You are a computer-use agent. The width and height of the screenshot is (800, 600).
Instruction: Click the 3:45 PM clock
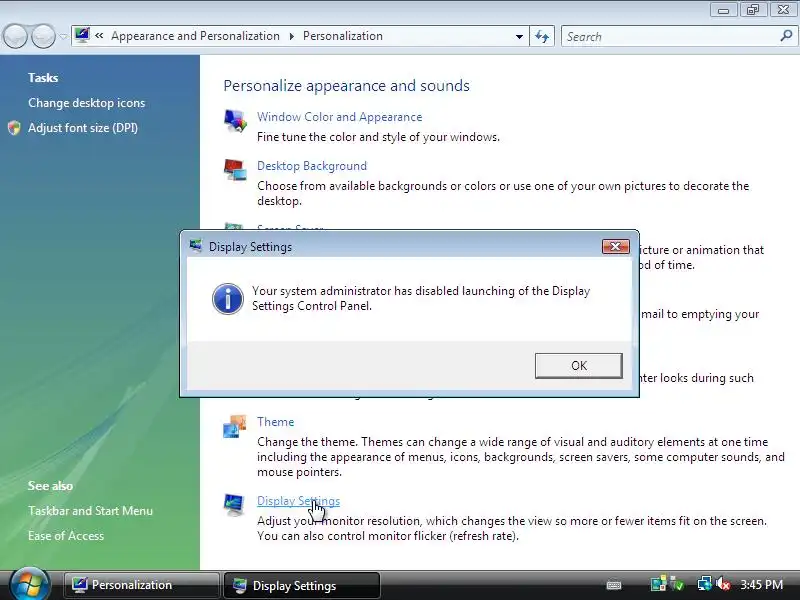(x=762, y=584)
